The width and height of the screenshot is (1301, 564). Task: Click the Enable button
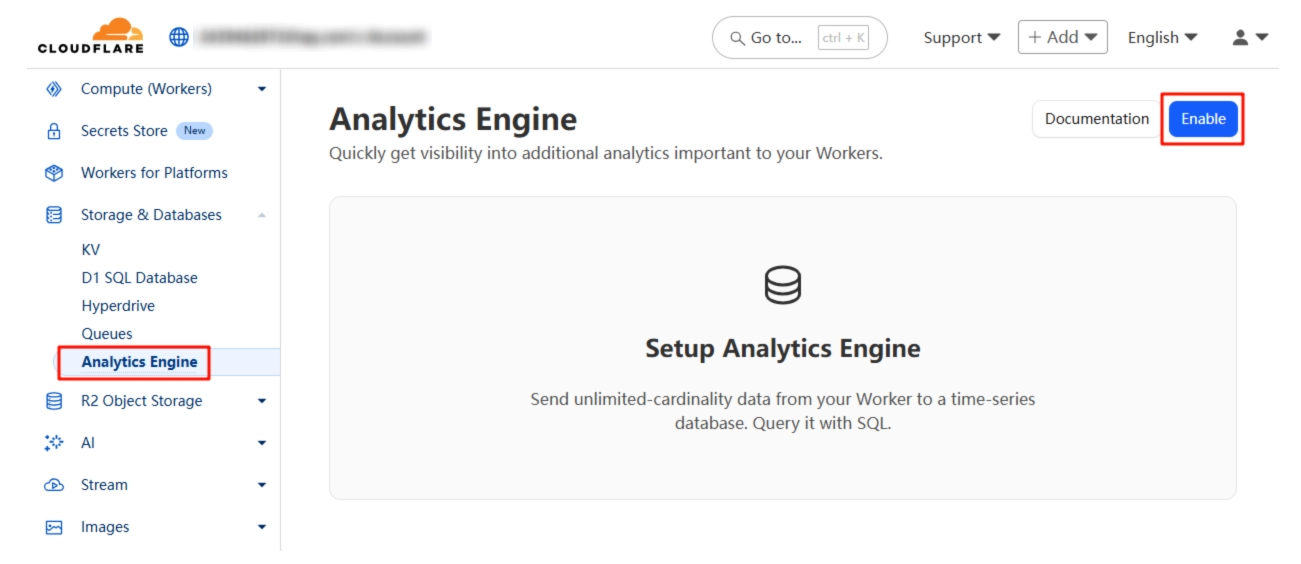(x=1203, y=118)
